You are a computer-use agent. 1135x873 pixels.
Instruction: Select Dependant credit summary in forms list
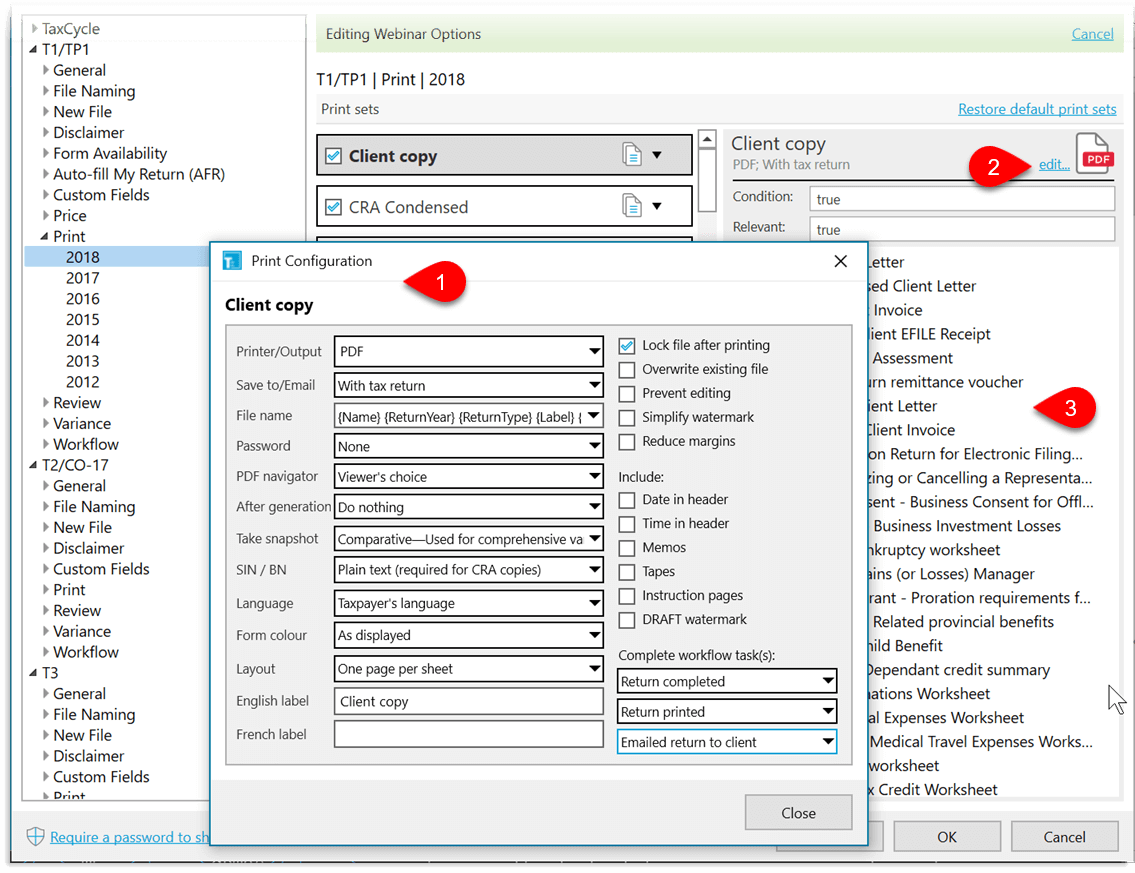click(958, 670)
